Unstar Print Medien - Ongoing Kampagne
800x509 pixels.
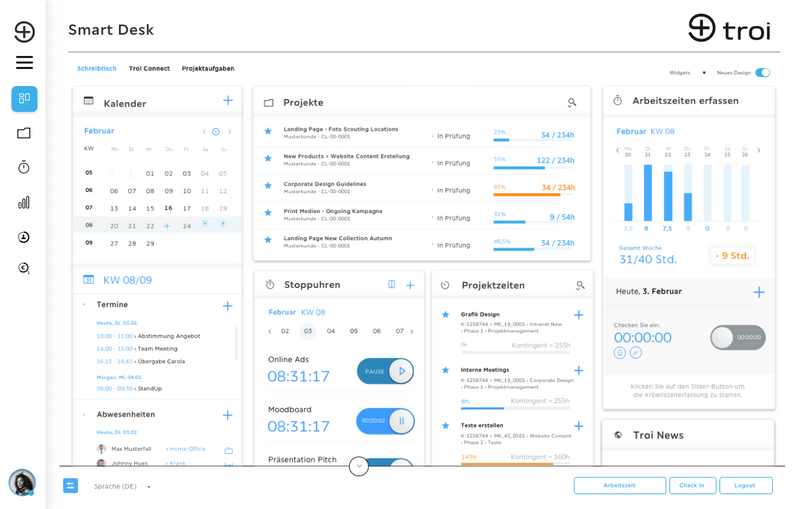pyautogui.click(x=268, y=213)
